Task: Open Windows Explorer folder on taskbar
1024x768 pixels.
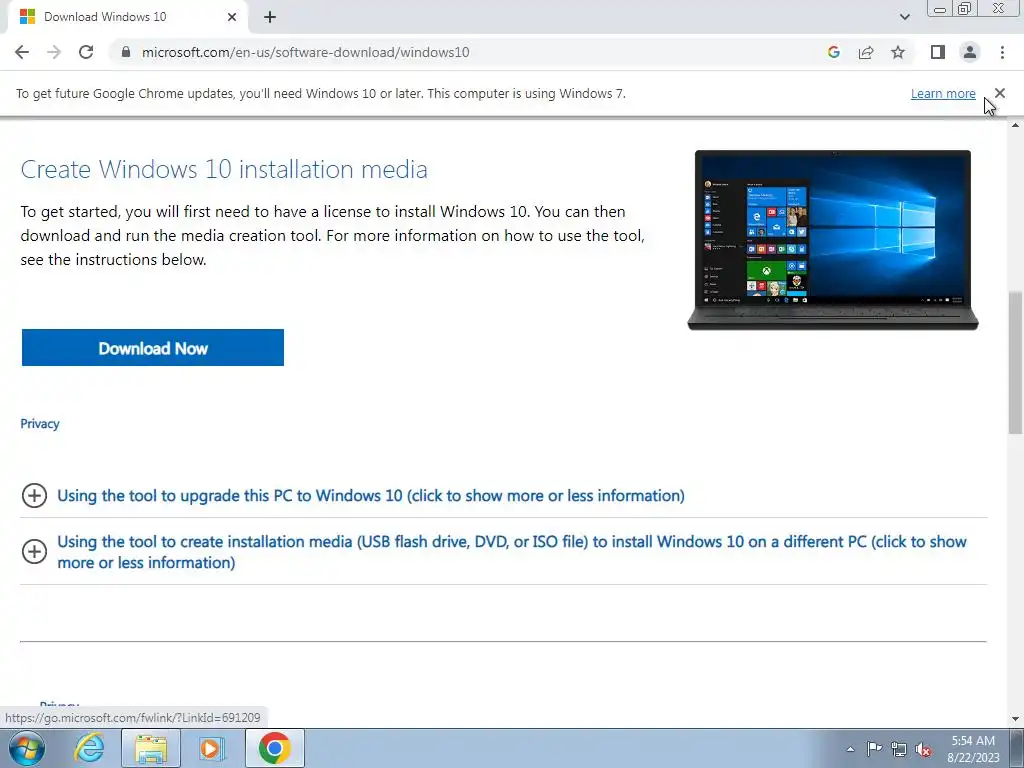Action: pyautogui.click(x=151, y=748)
